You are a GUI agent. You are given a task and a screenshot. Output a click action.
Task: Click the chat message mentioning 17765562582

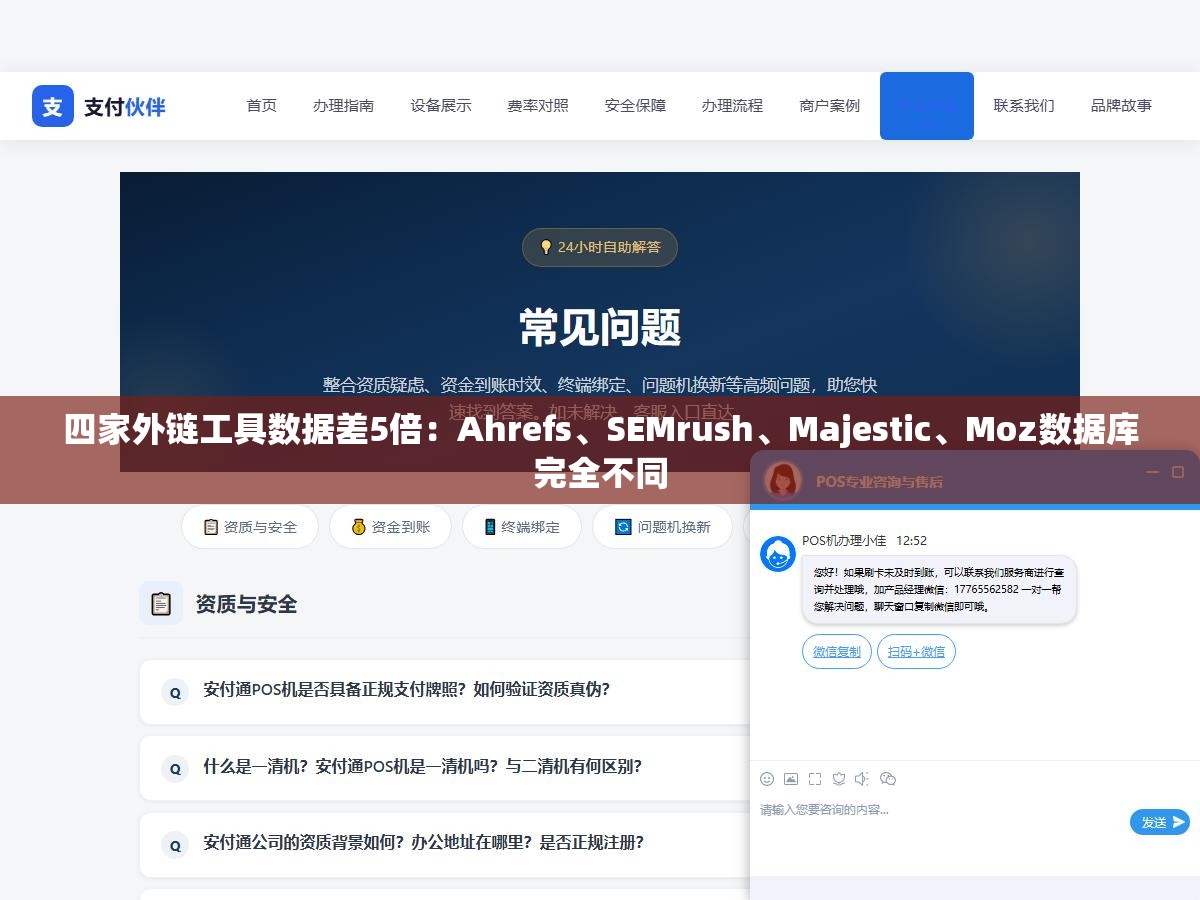[x=939, y=590]
